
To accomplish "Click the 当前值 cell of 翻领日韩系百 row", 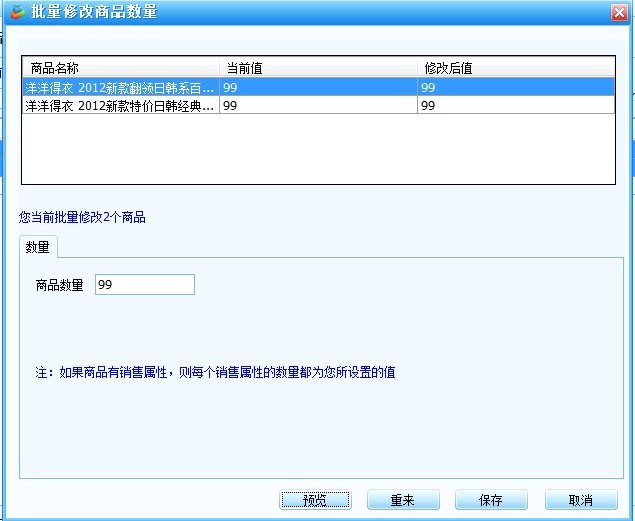I will tap(318, 87).
